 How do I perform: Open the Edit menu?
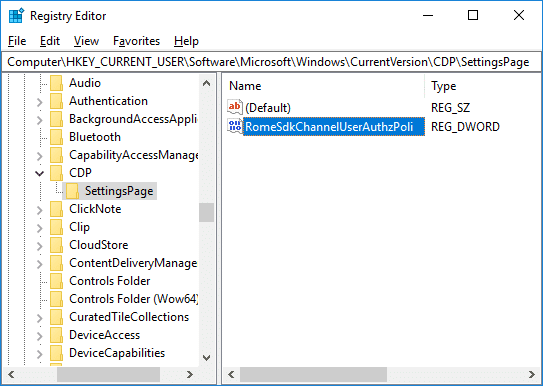50,41
